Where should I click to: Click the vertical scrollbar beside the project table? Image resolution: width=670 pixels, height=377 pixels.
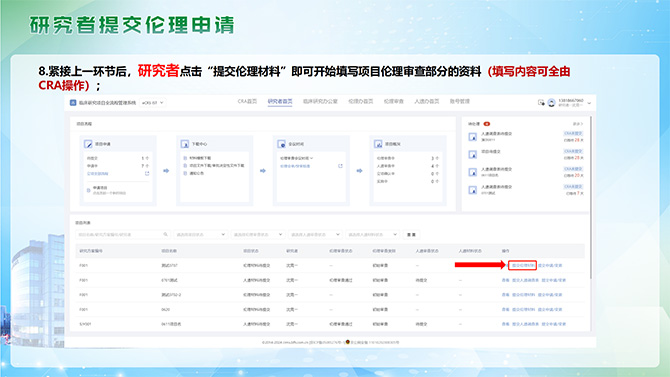click(x=591, y=197)
